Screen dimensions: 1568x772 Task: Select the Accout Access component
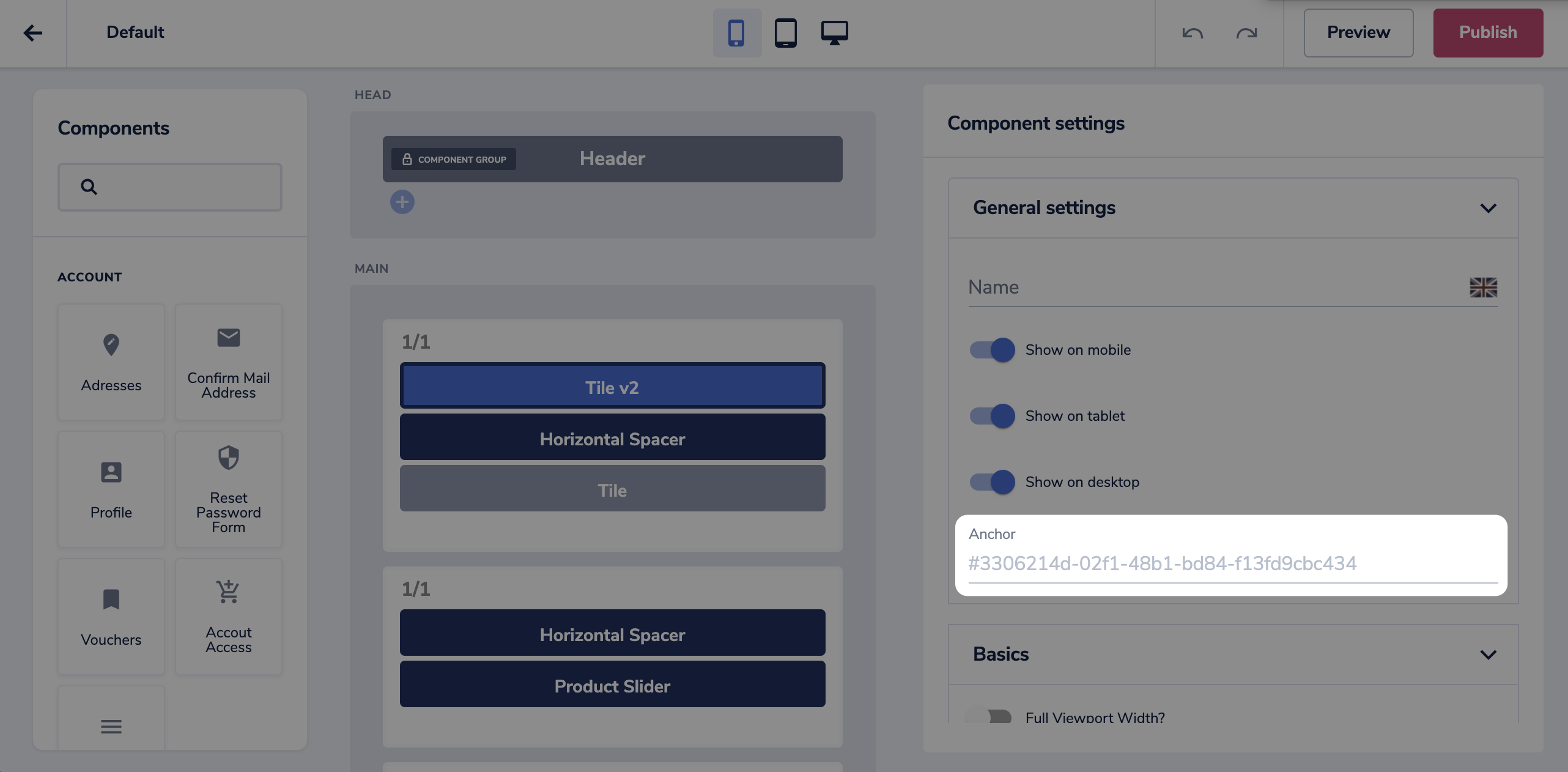(229, 617)
